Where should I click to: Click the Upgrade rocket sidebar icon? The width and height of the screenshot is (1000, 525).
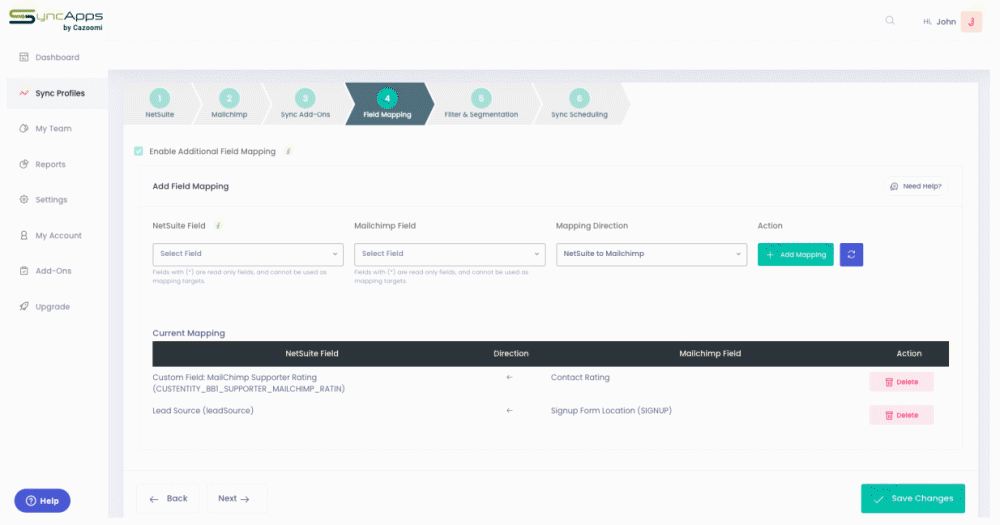pyautogui.click(x=24, y=306)
